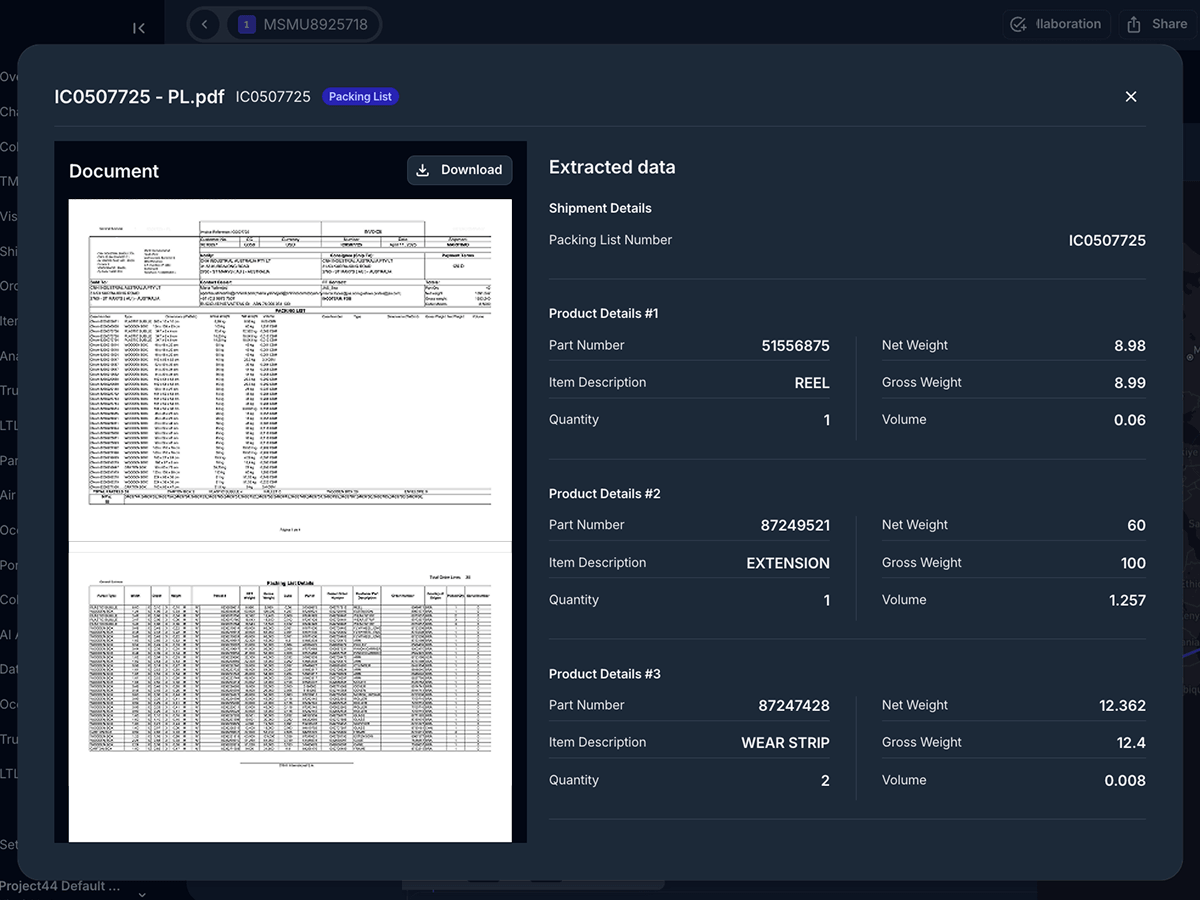This screenshot has height=900, width=1200.
Task: Select net weight value 60
Action: point(1137,525)
